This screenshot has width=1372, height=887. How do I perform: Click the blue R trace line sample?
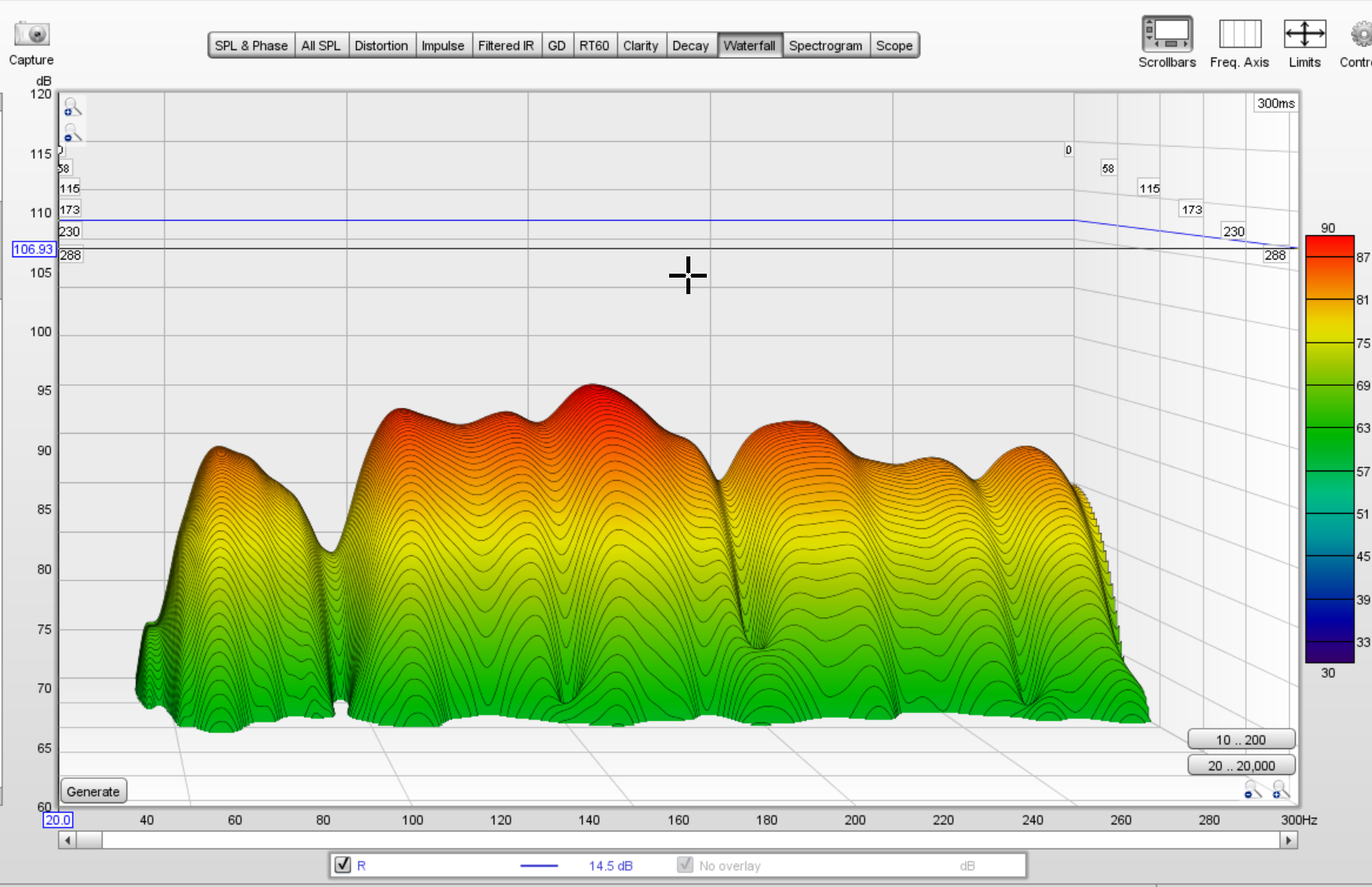tap(539, 866)
